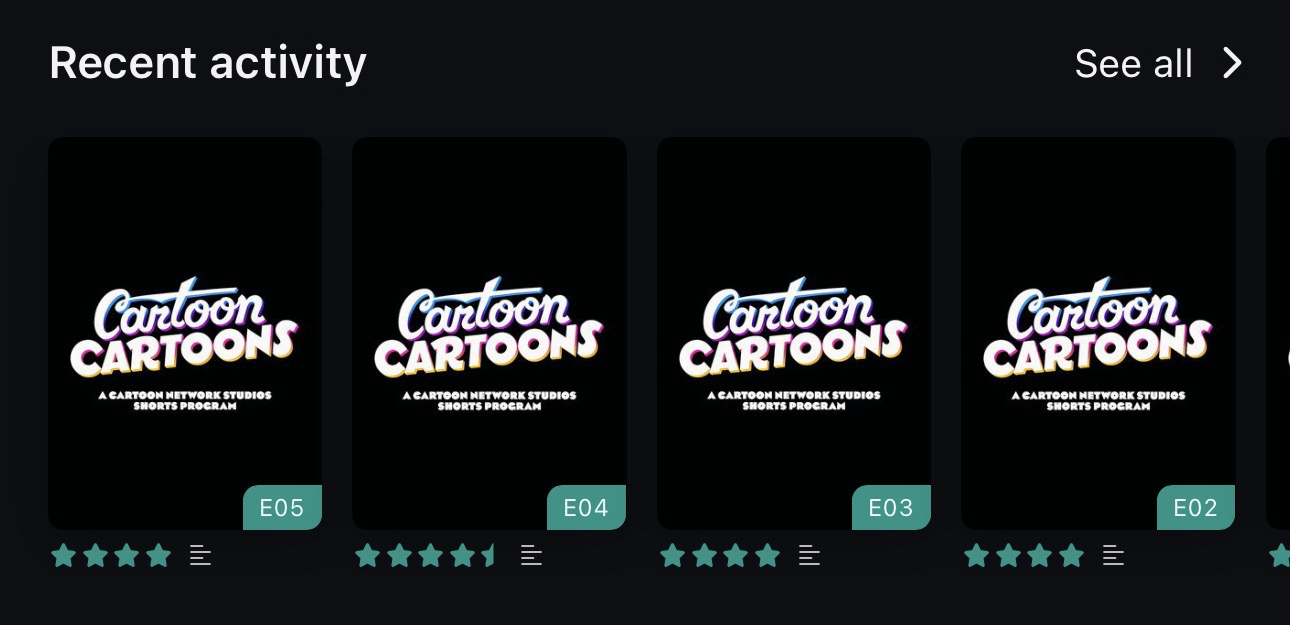Click the E05 episode badge

point(282,508)
